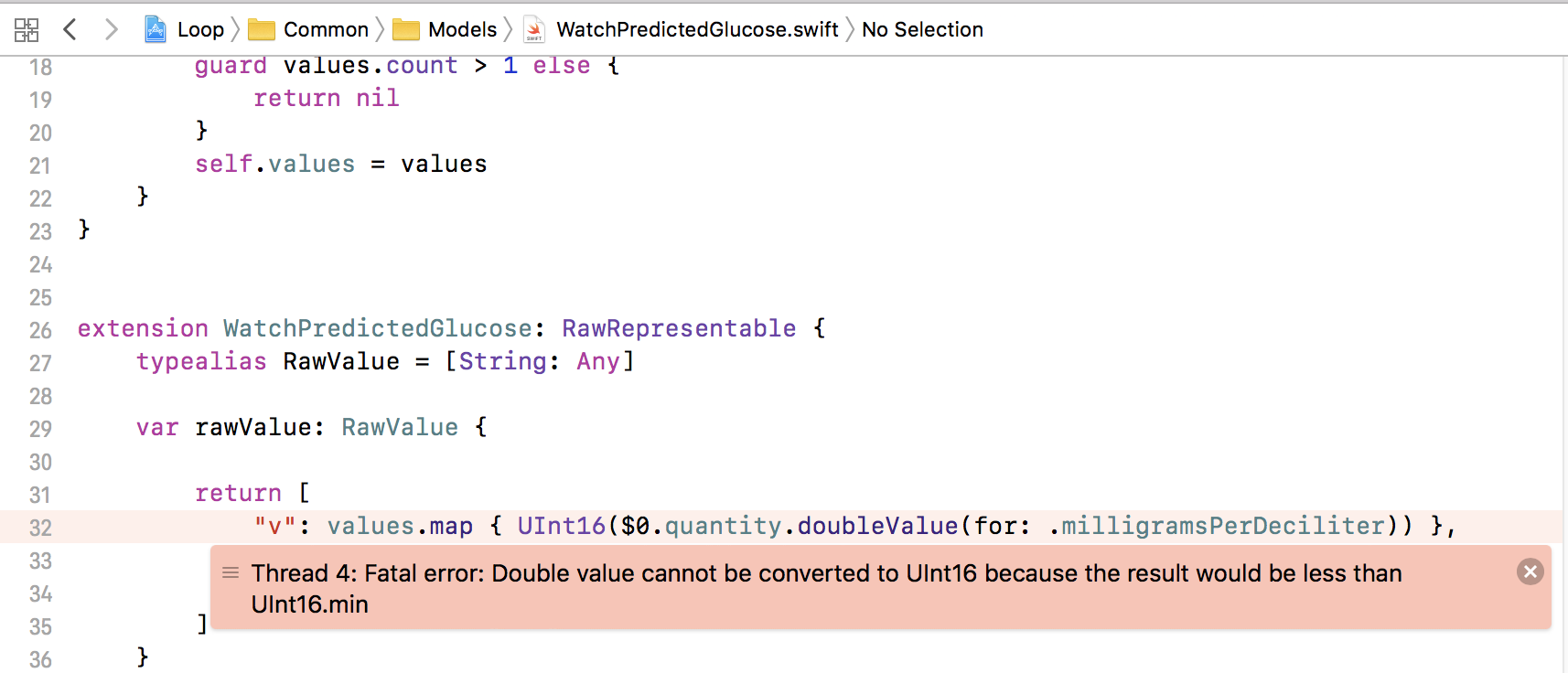Go forward using the right arrow
The width and height of the screenshot is (1568, 673).
pyautogui.click(x=111, y=29)
